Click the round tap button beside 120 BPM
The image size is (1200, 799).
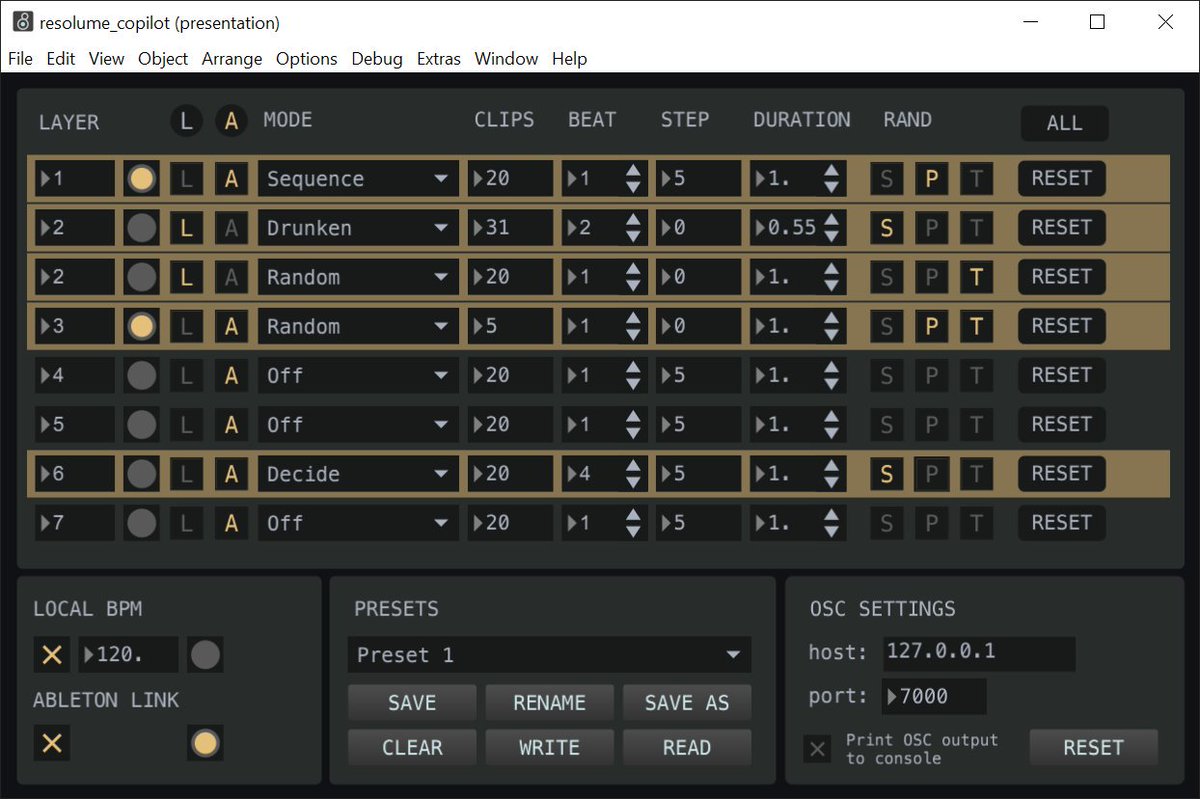tap(205, 655)
